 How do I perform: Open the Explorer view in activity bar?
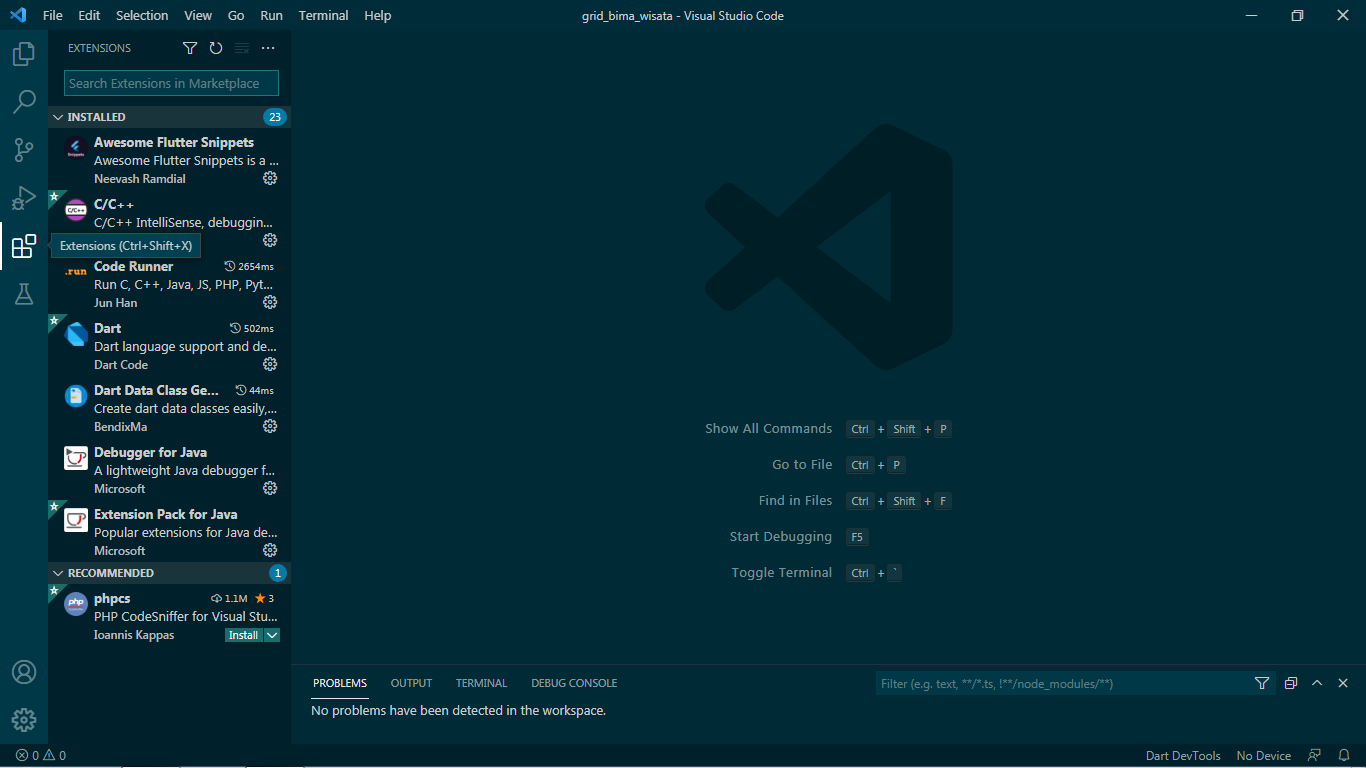24,54
